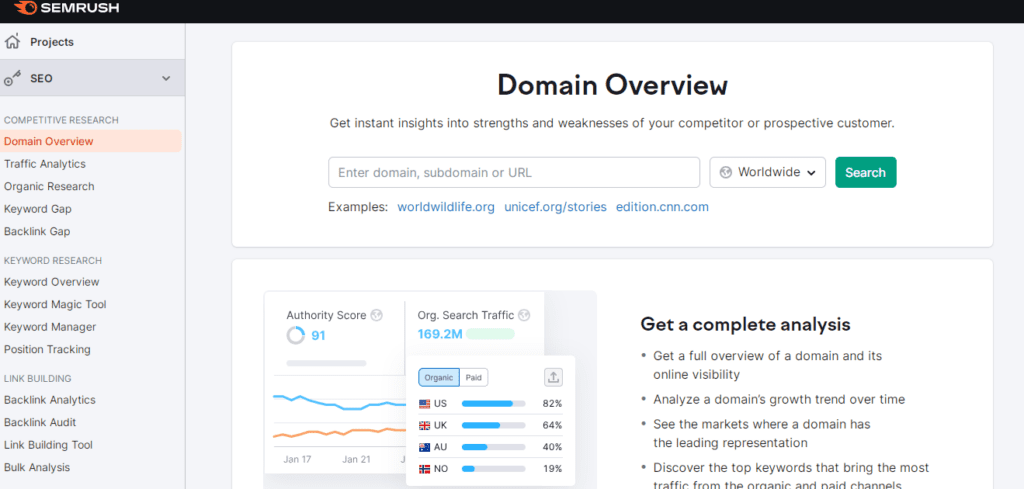Click the Projects home icon

click(12, 41)
